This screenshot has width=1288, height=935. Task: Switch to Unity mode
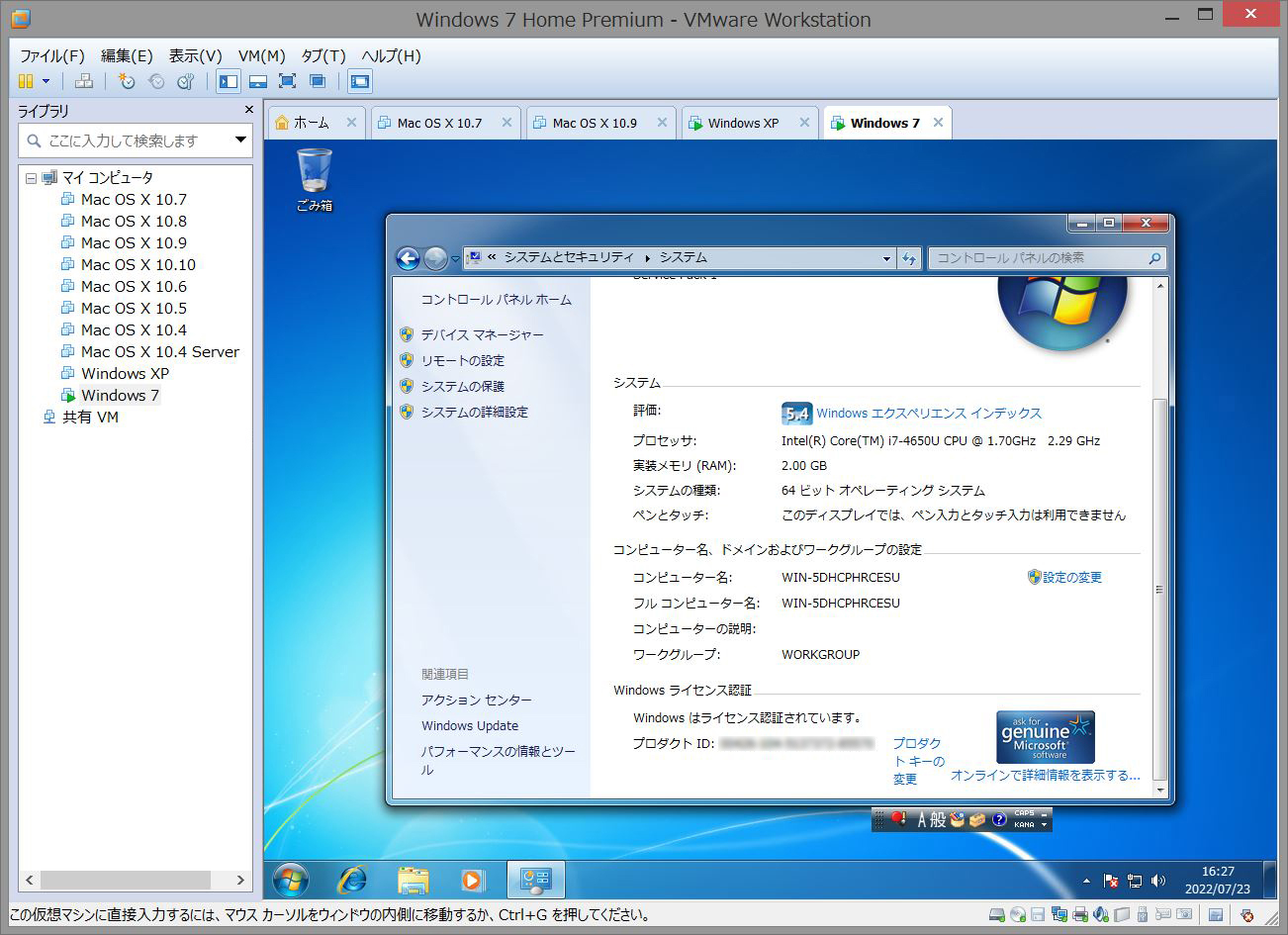[x=318, y=81]
